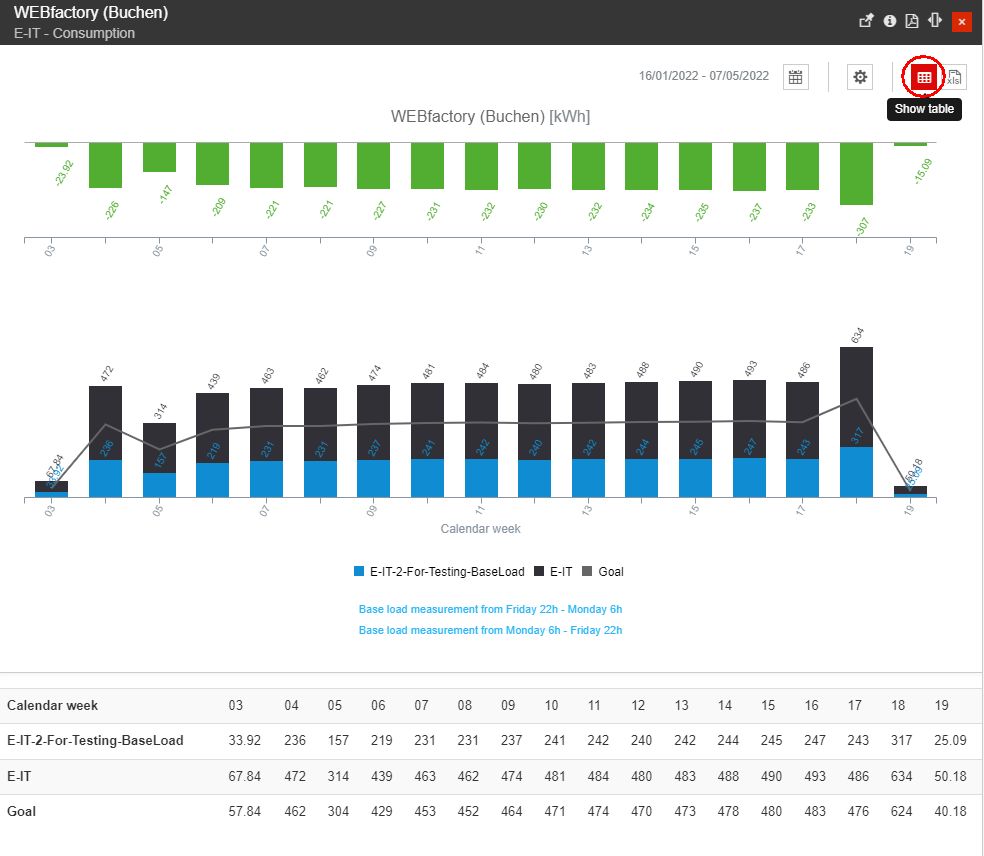Open chart settings gear
This screenshot has width=984, height=856.
860,77
